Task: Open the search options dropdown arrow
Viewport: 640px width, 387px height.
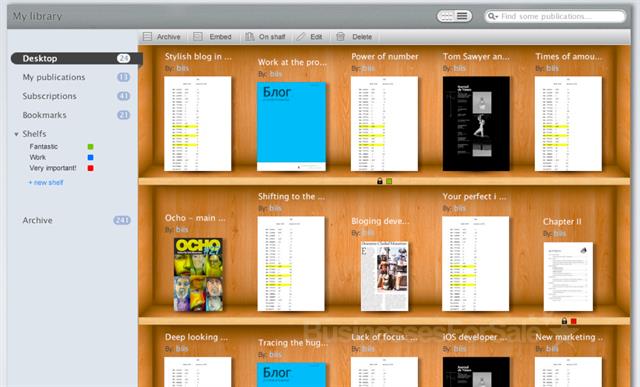Action: [496, 17]
